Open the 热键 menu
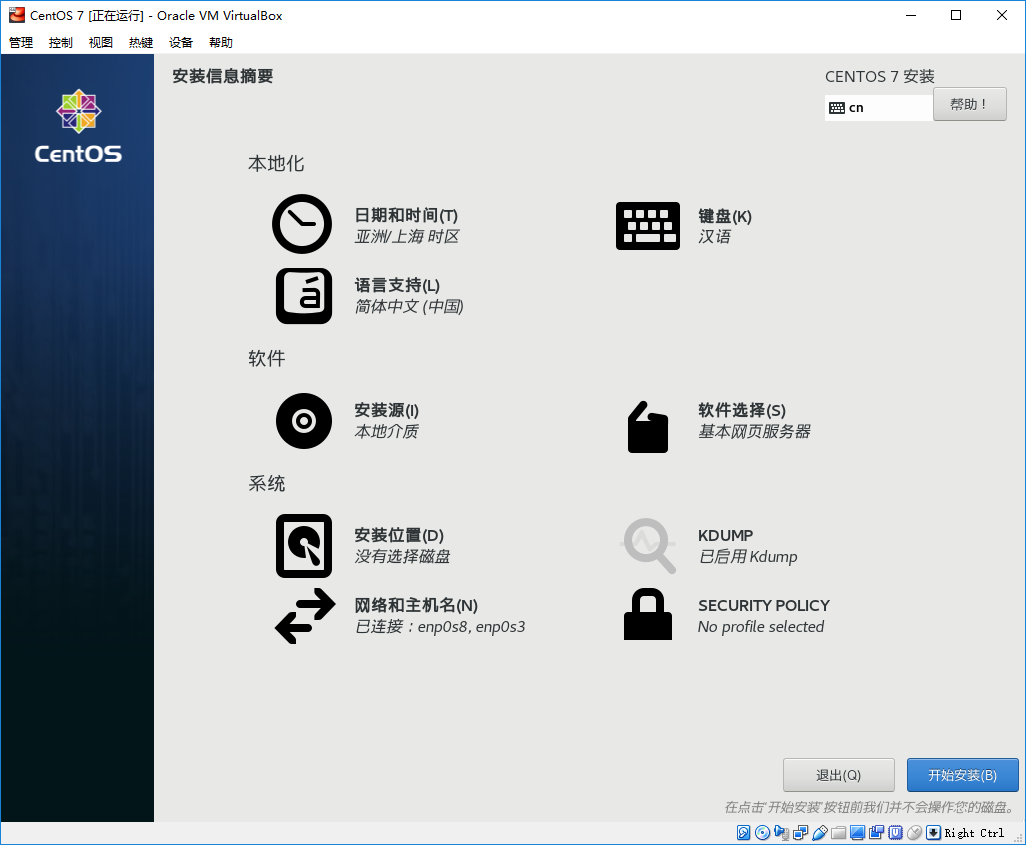The image size is (1026, 845). 141,43
